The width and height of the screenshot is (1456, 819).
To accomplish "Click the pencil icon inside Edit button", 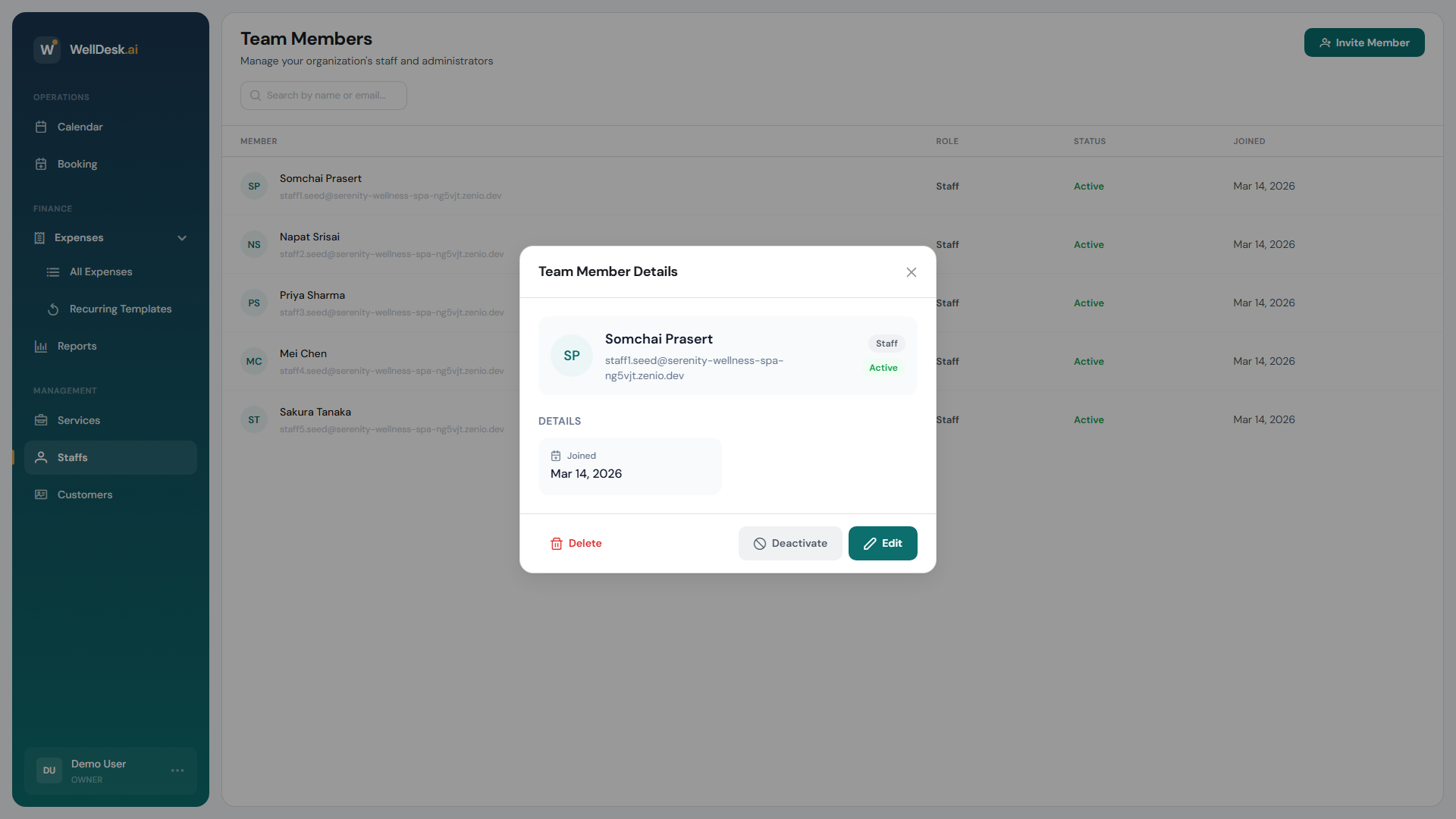I will pos(869,543).
